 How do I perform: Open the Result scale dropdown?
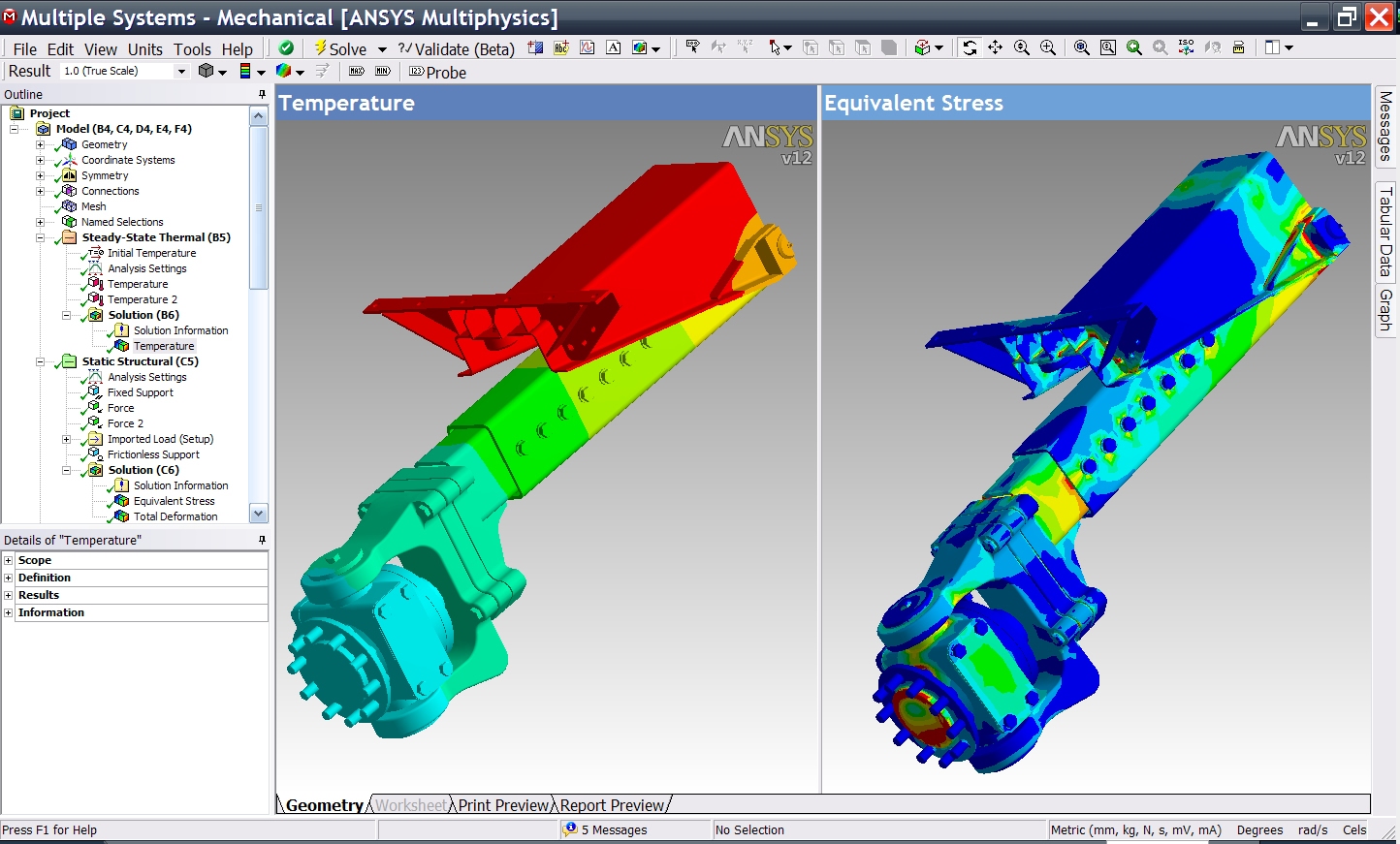[180, 72]
